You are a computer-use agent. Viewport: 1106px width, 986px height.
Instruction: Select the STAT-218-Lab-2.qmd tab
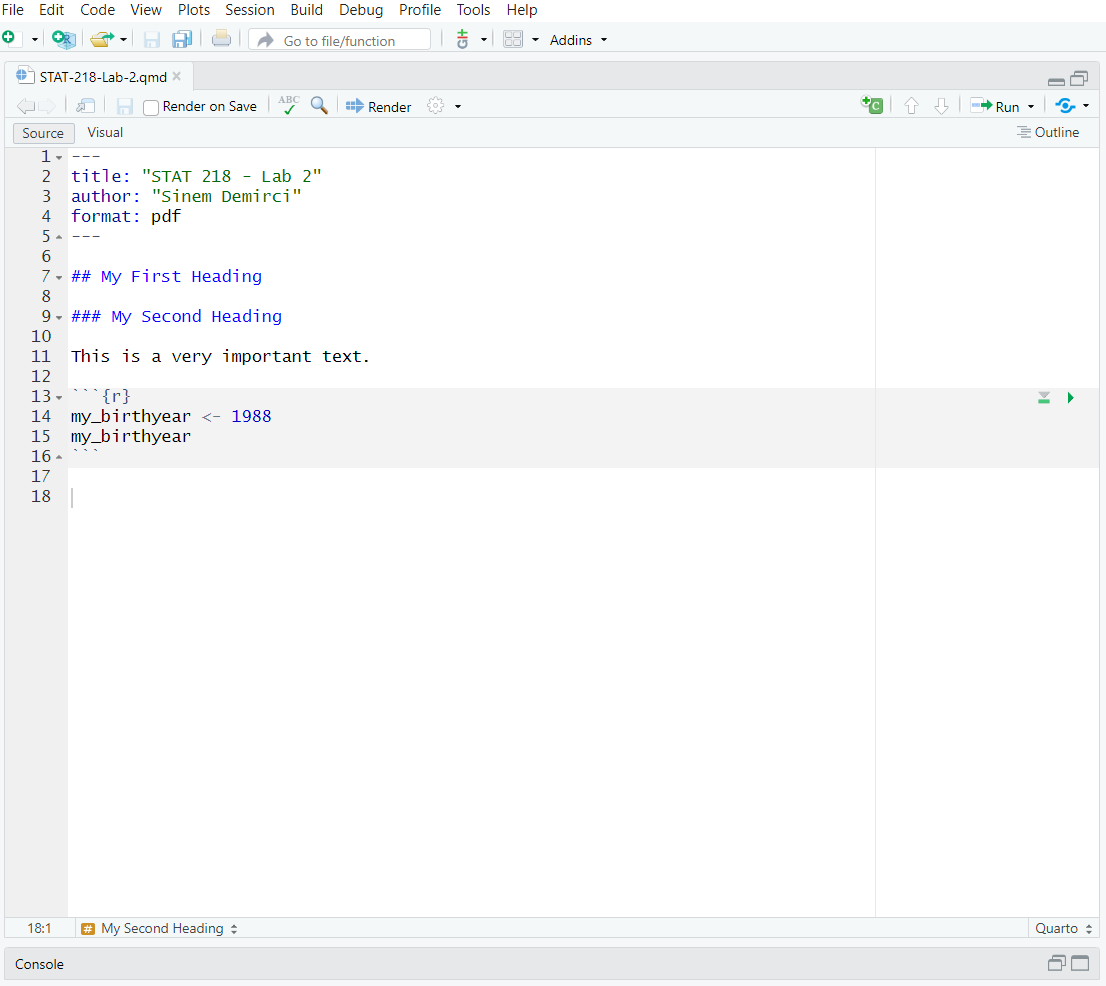[102, 77]
